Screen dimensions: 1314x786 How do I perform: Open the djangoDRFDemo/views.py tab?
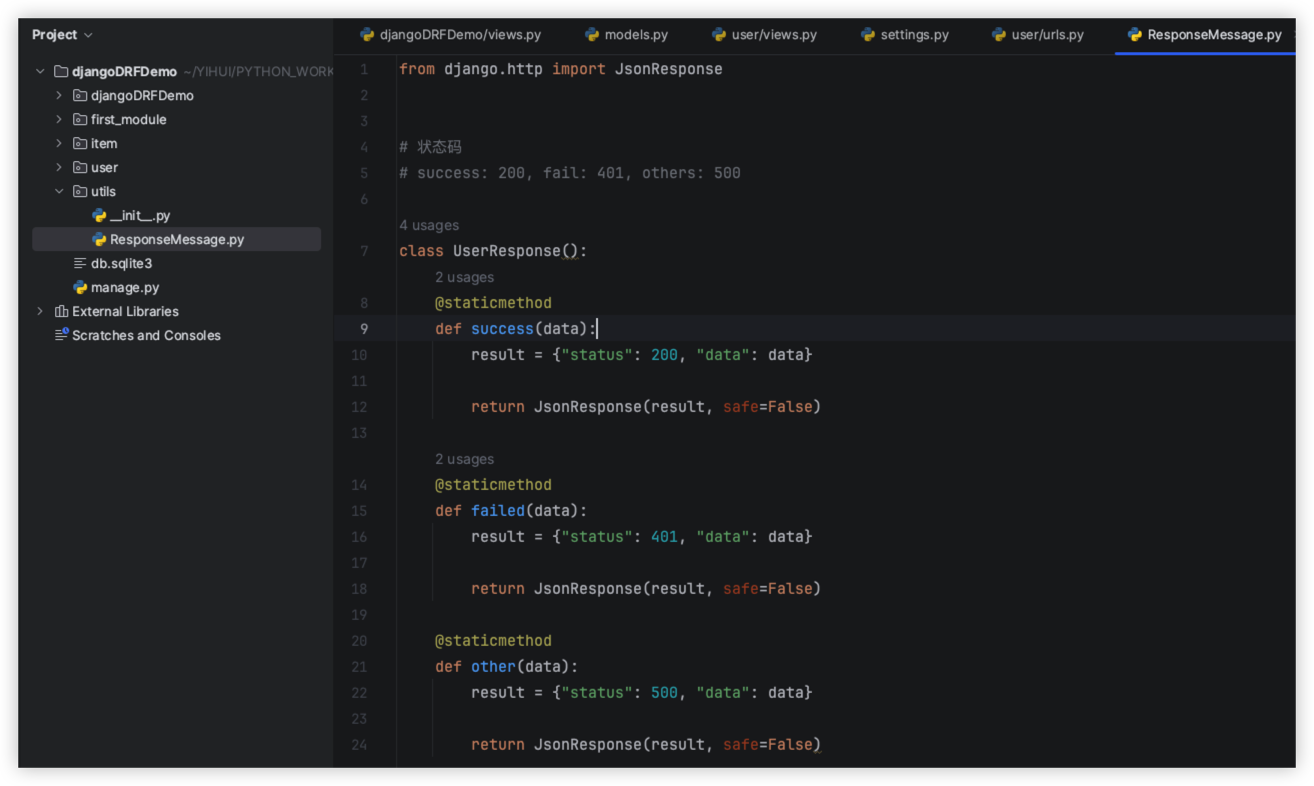click(459, 35)
